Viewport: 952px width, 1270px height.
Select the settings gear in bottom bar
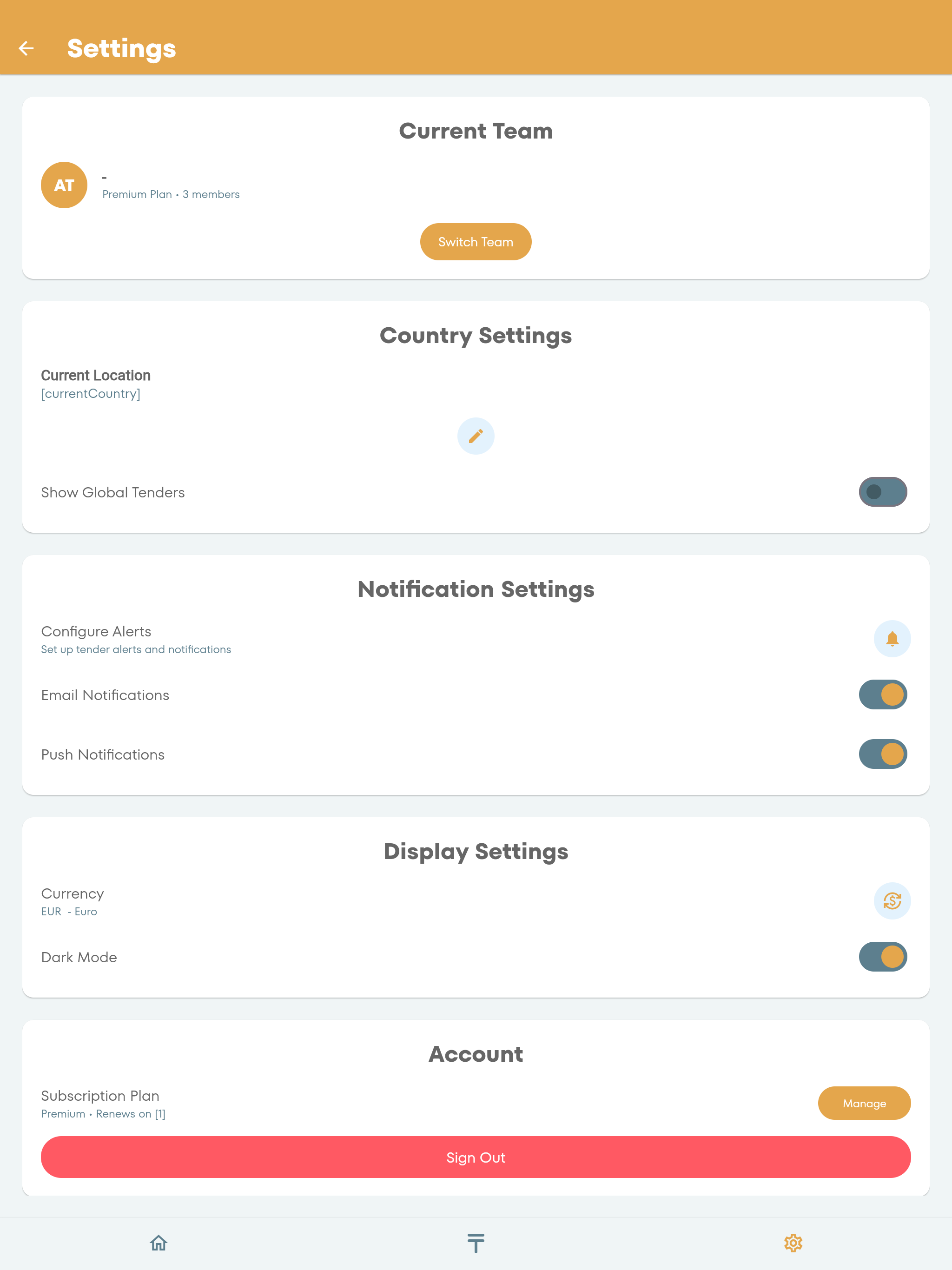793,1243
